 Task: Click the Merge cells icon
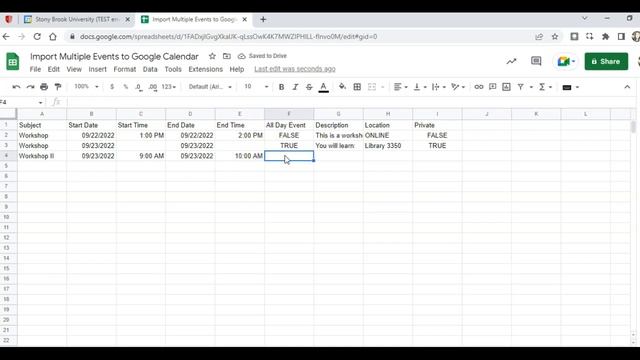pos(372,87)
